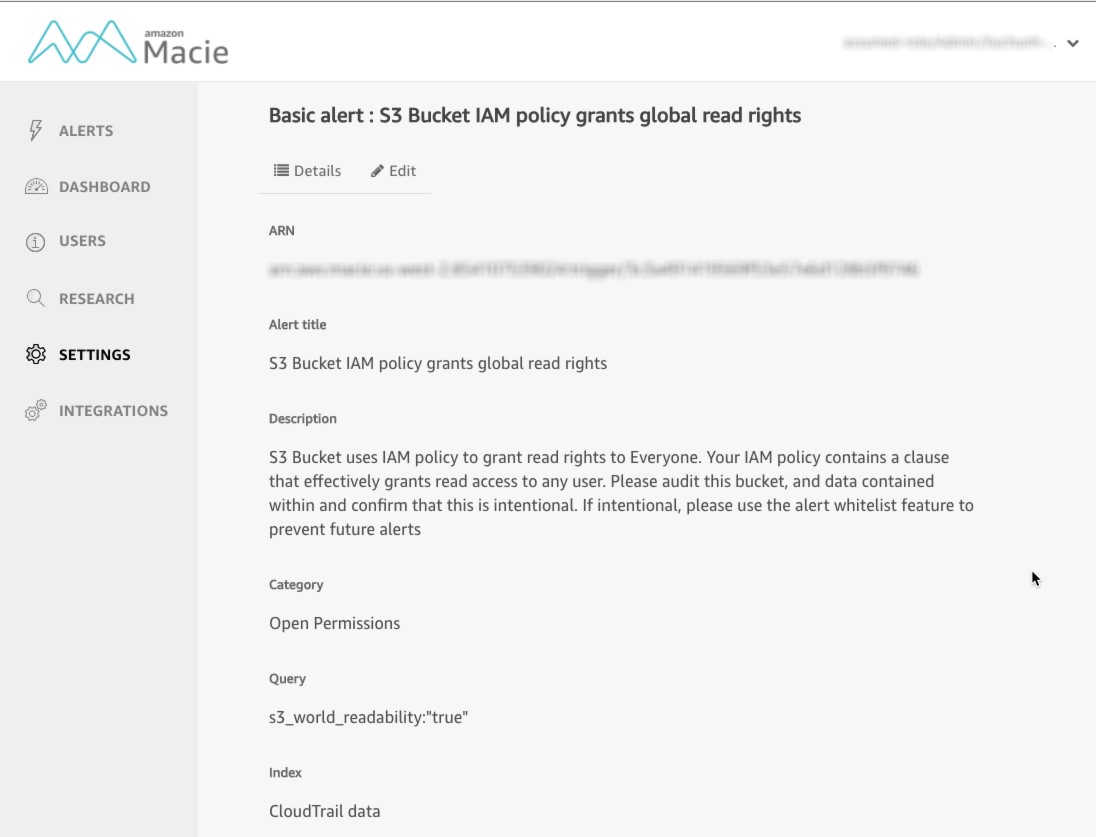This screenshot has width=1096, height=837.
Task: Click the Integrations gears icon
Action: point(36,410)
